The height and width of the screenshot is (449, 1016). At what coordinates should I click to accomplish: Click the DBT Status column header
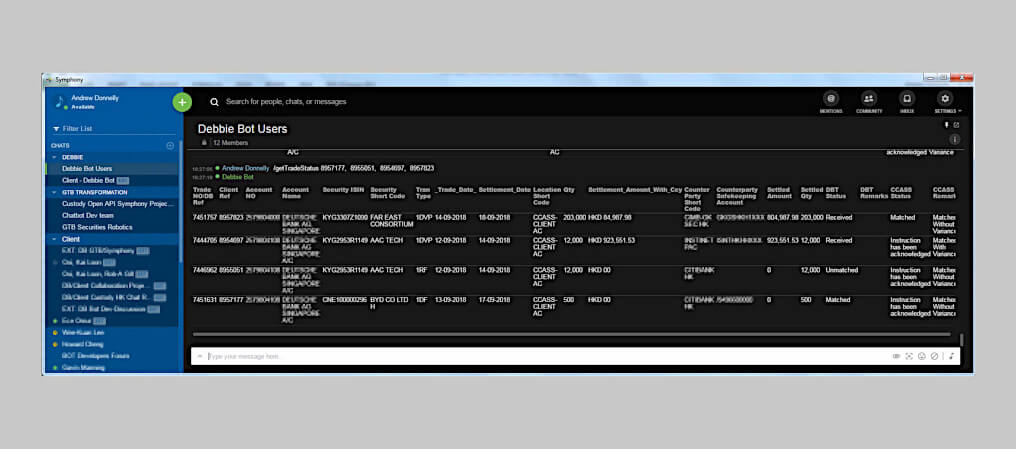click(x=836, y=193)
